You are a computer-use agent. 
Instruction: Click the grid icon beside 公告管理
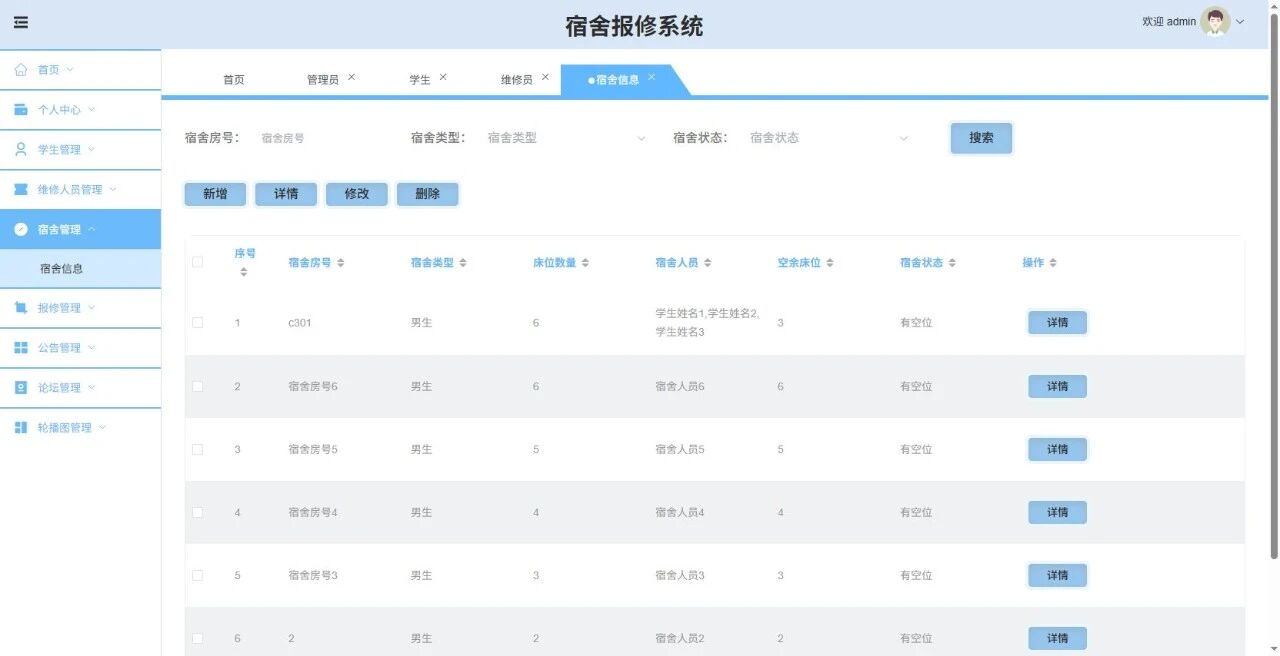click(21, 348)
